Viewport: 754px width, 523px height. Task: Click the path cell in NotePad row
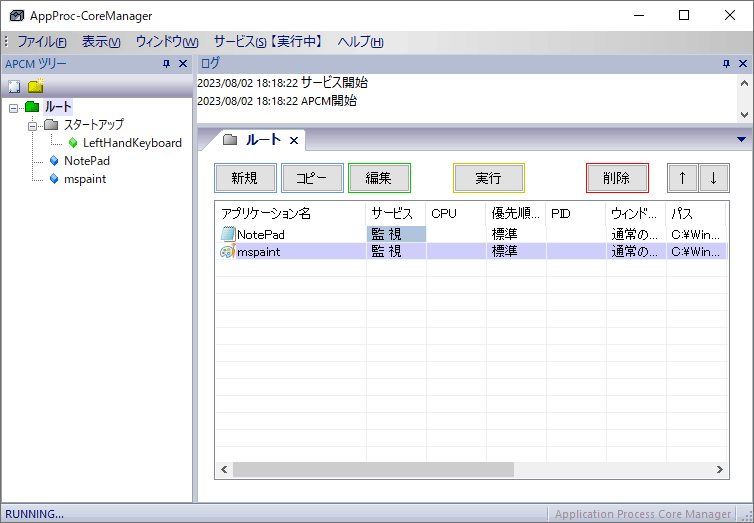point(696,234)
